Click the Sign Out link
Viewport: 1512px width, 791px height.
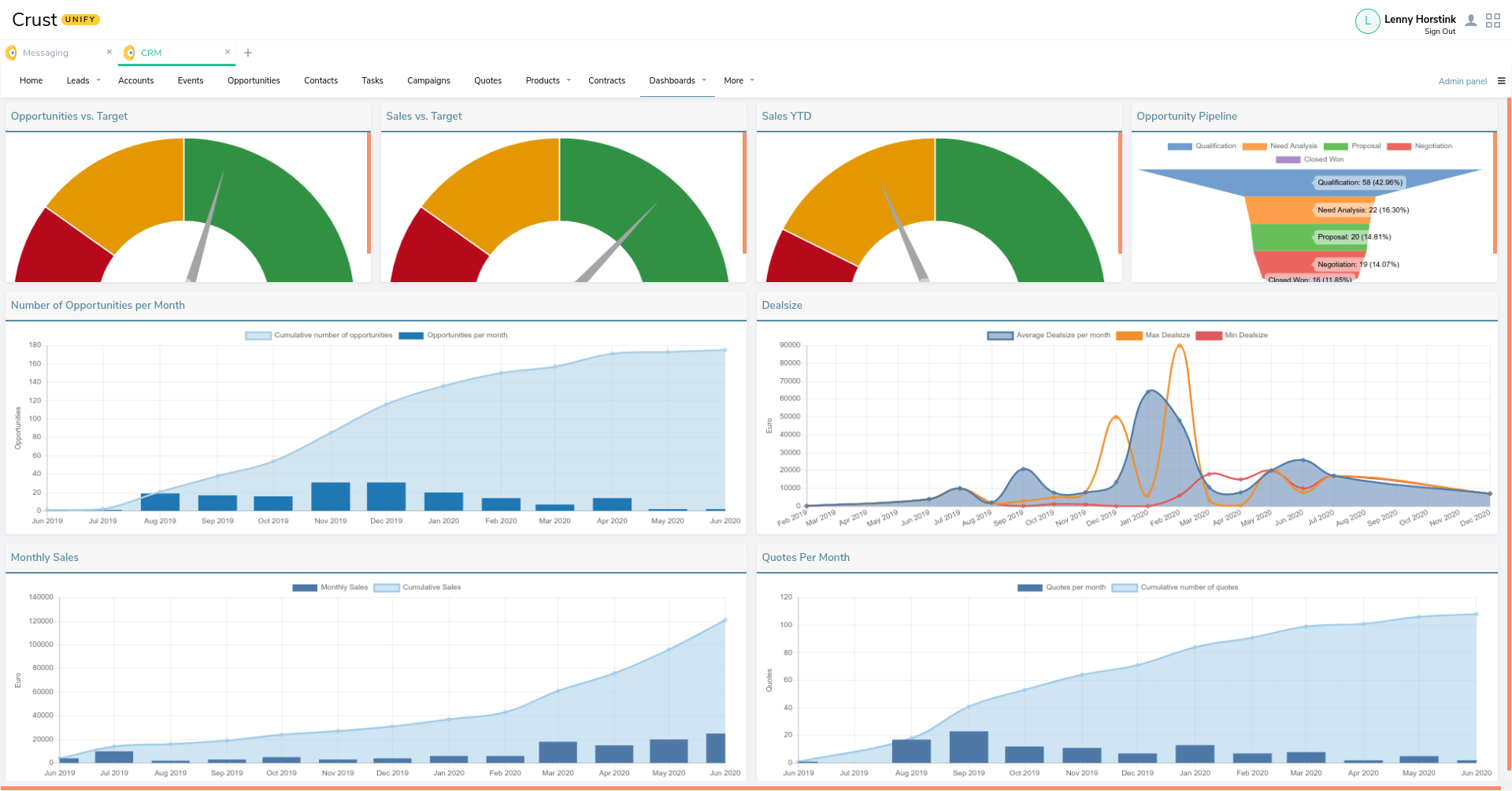1440,32
